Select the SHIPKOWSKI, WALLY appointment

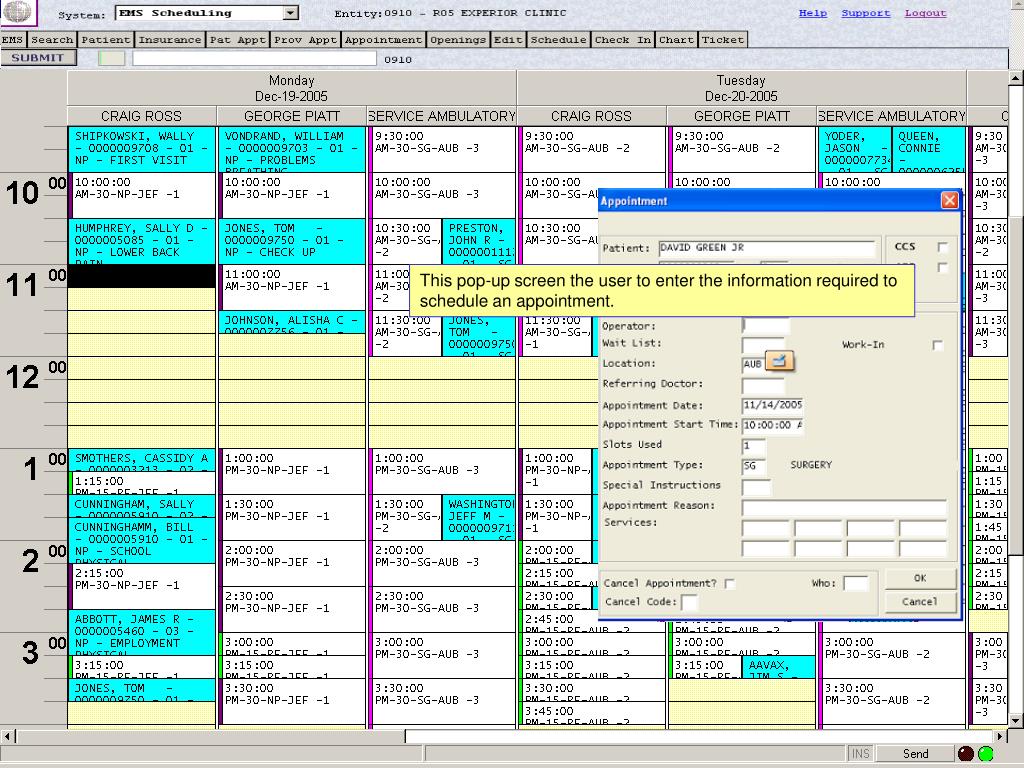141,149
